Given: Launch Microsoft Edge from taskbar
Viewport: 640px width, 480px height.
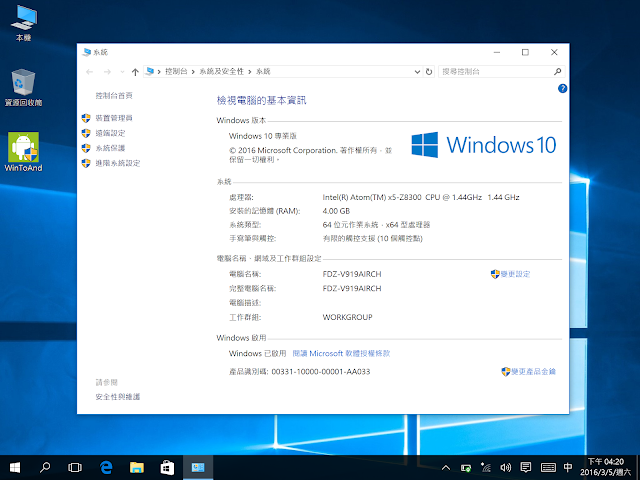Looking at the screenshot, I should click(106, 467).
